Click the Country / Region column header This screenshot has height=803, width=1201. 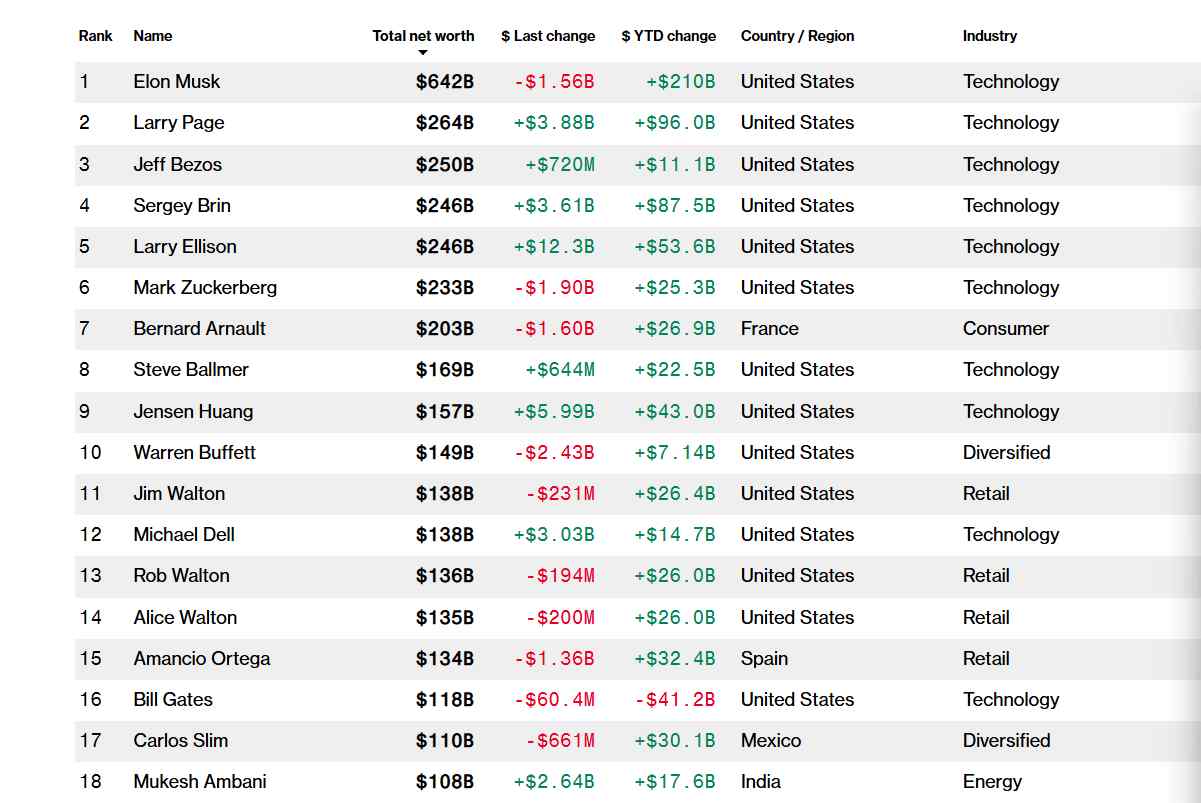tap(797, 36)
